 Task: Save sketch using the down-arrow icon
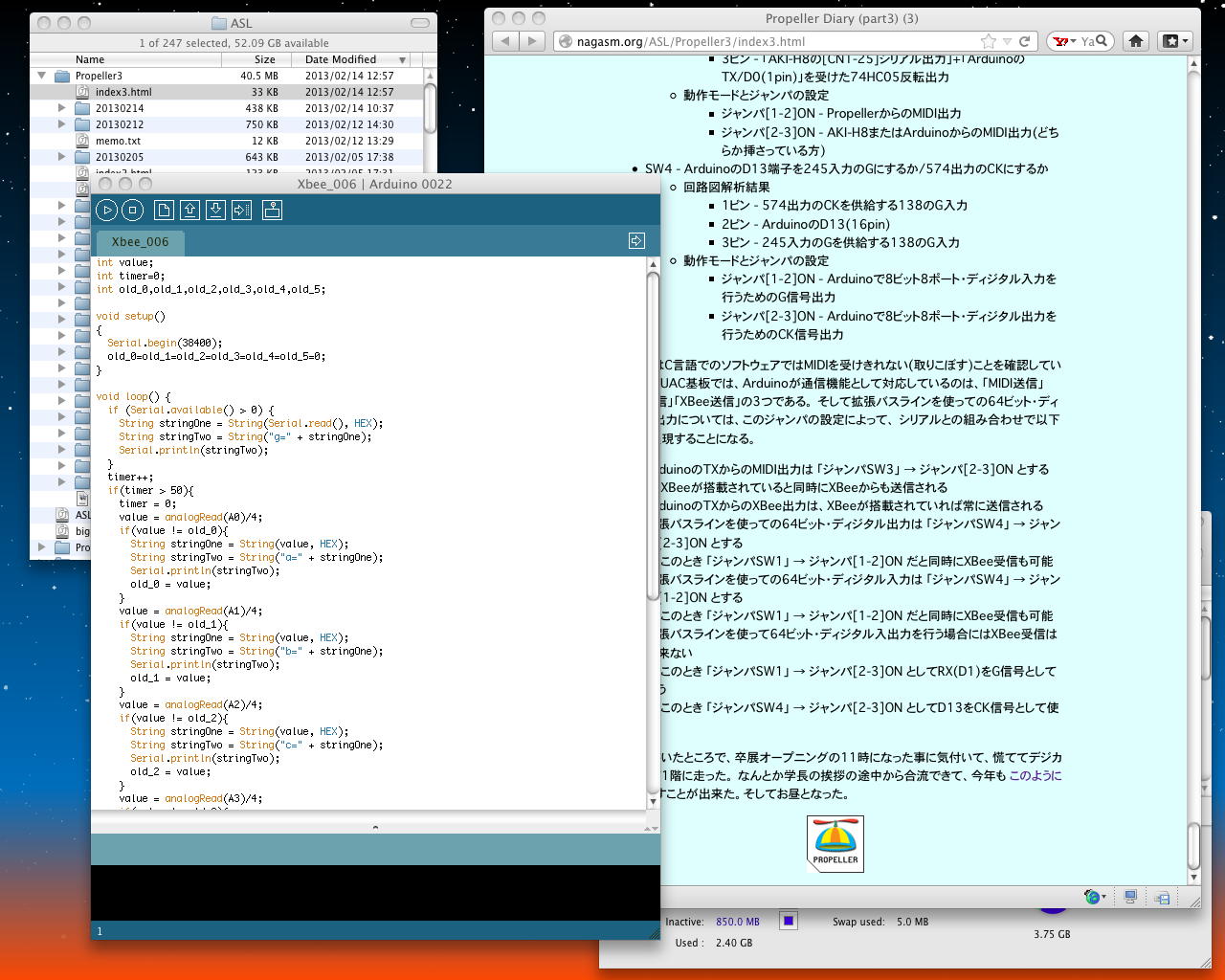(215, 211)
